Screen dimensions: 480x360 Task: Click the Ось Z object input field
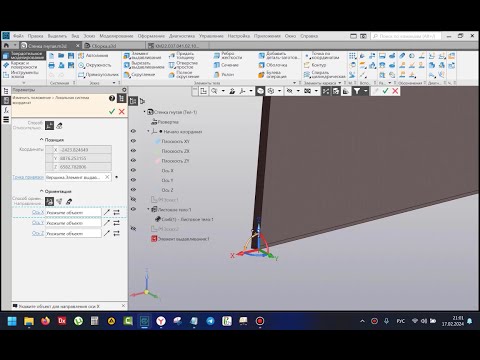pos(73,233)
